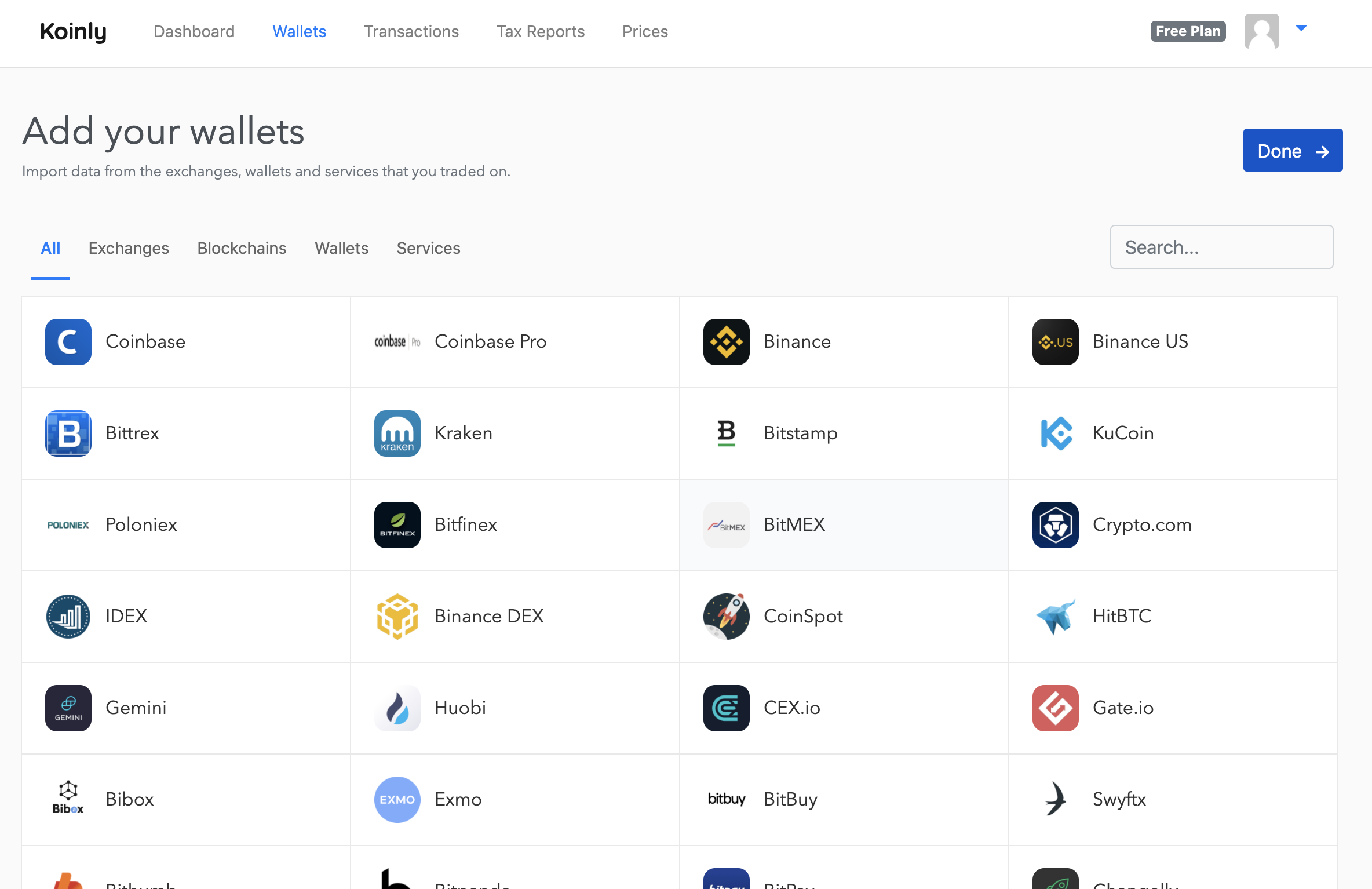Switch to the Exchanges tab
This screenshot has width=1372, height=889.
coord(129,248)
